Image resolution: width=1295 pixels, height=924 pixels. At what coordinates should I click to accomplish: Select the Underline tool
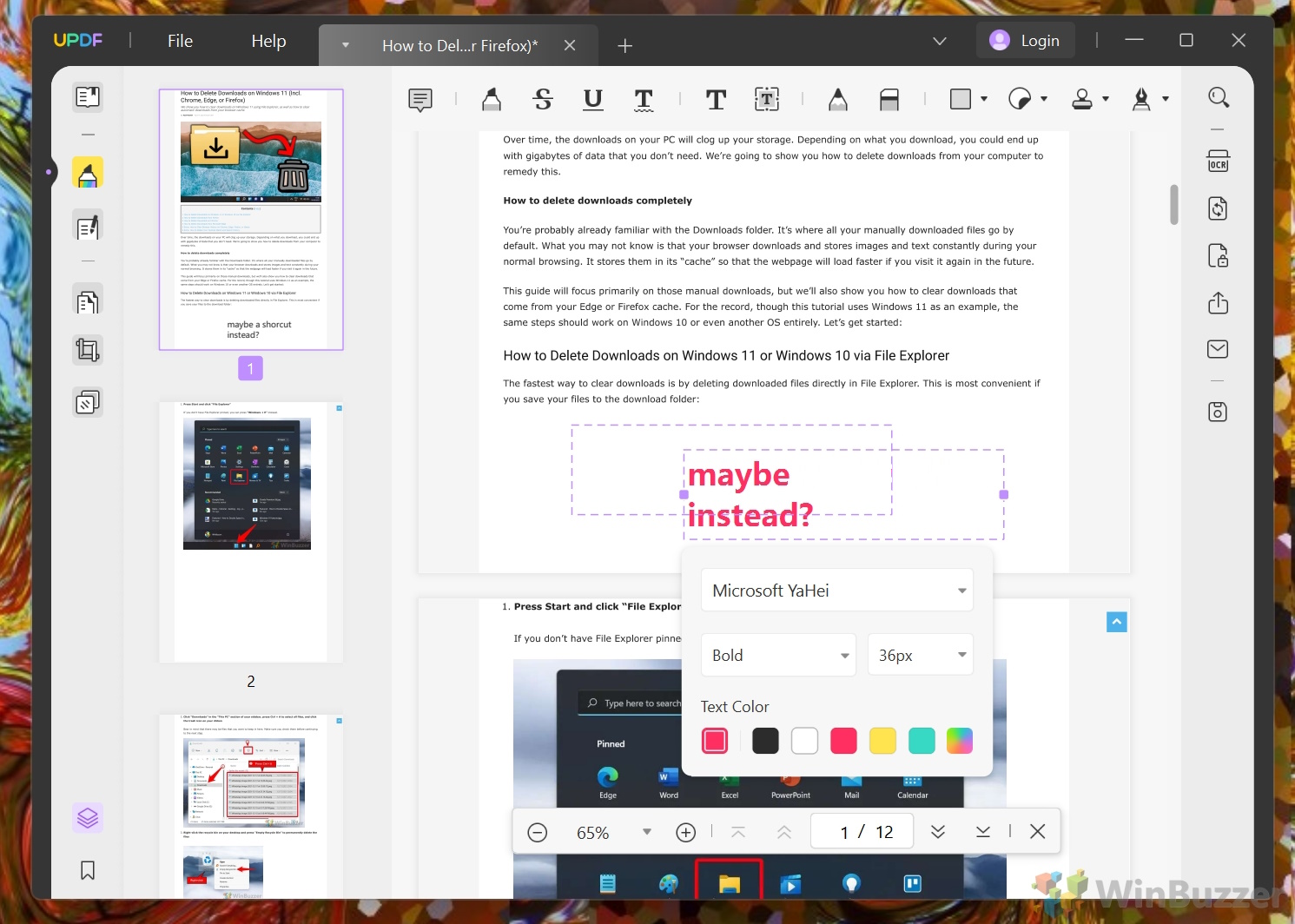(593, 100)
